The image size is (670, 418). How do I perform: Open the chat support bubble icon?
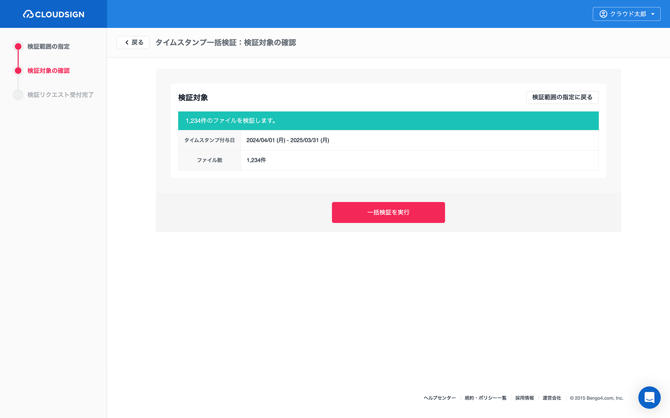649,397
